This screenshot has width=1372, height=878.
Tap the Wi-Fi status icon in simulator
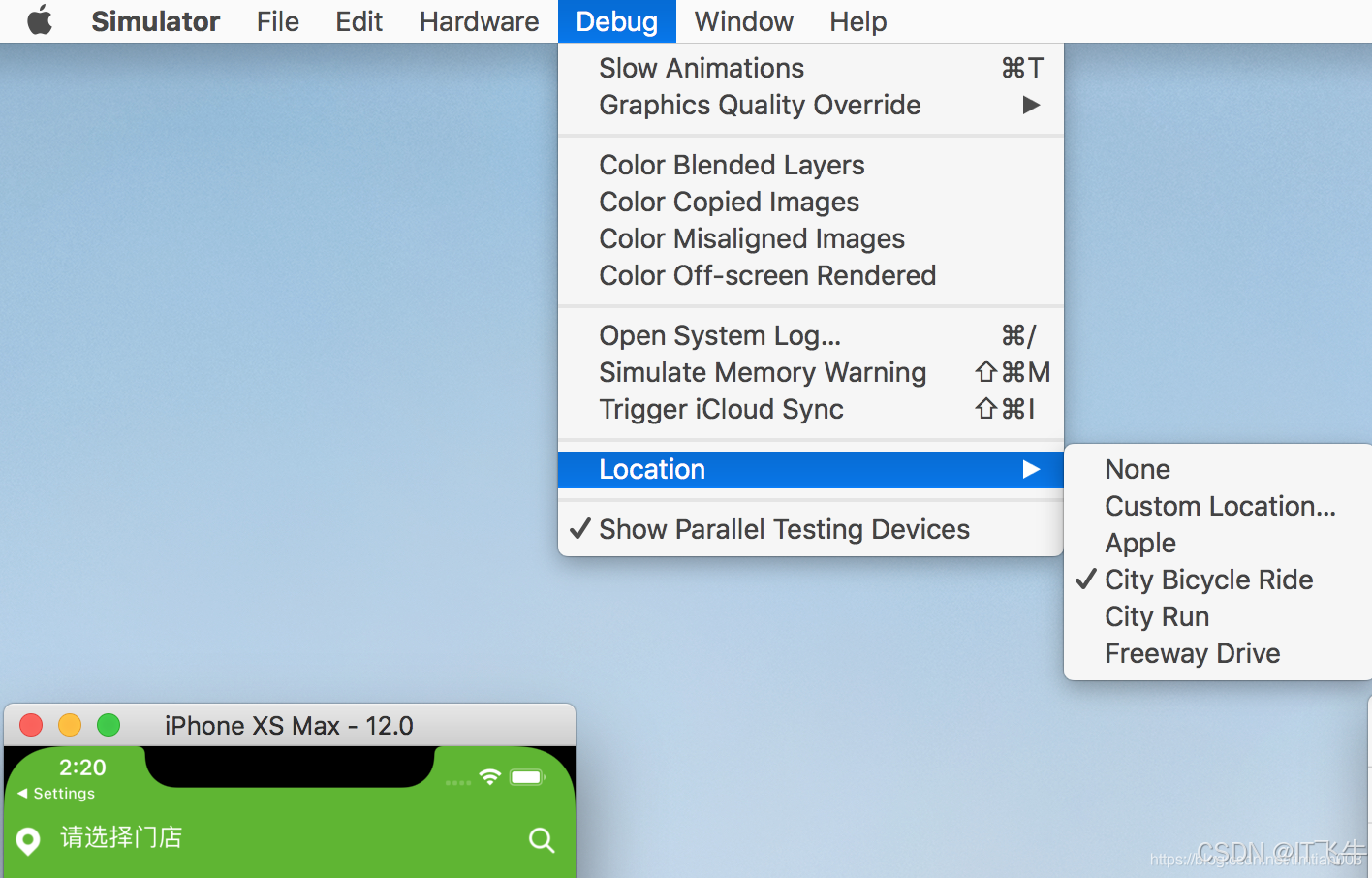pos(490,777)
